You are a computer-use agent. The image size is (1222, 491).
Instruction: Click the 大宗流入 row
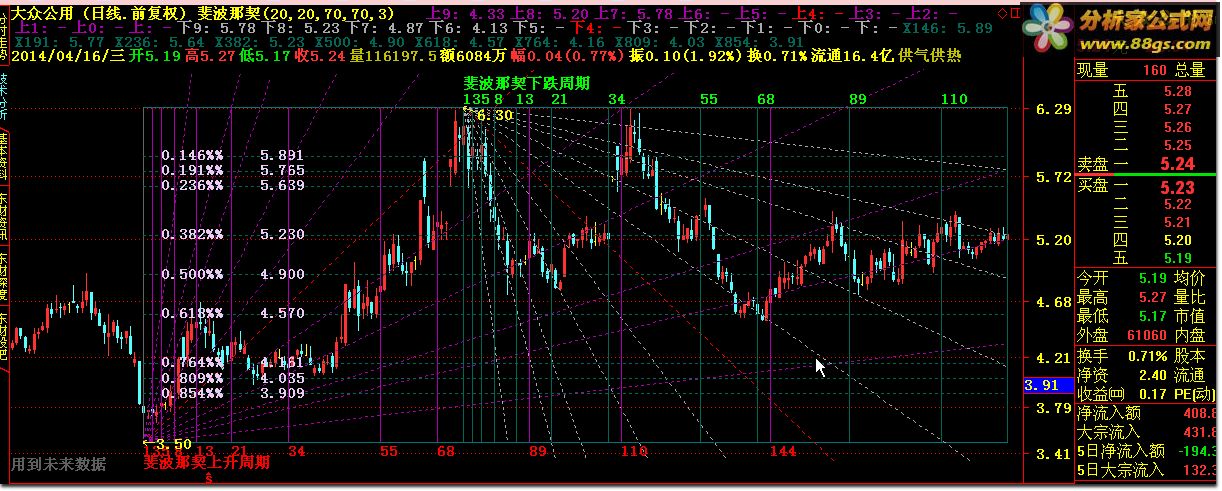tap(1148, 431)
